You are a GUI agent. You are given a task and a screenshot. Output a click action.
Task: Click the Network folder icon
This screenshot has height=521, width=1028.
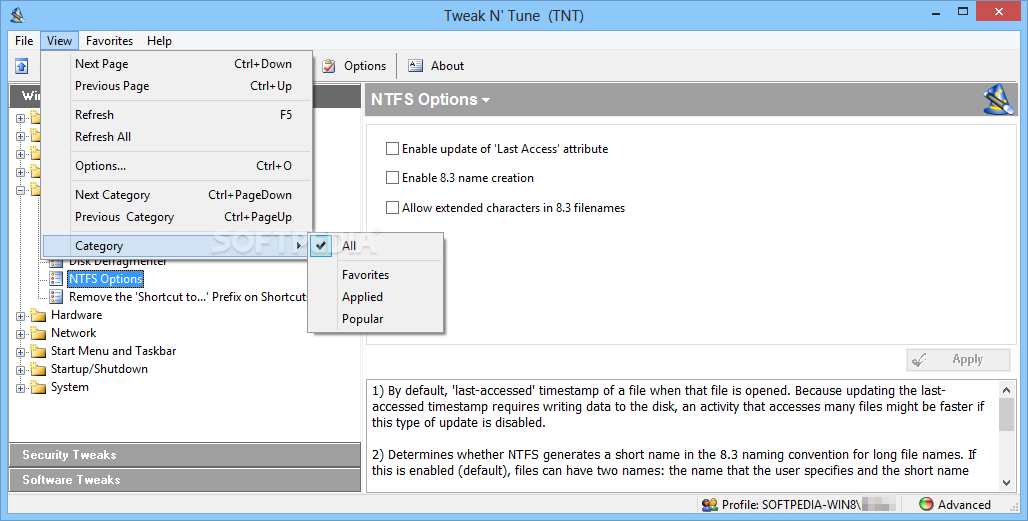[x=39, y=333]
